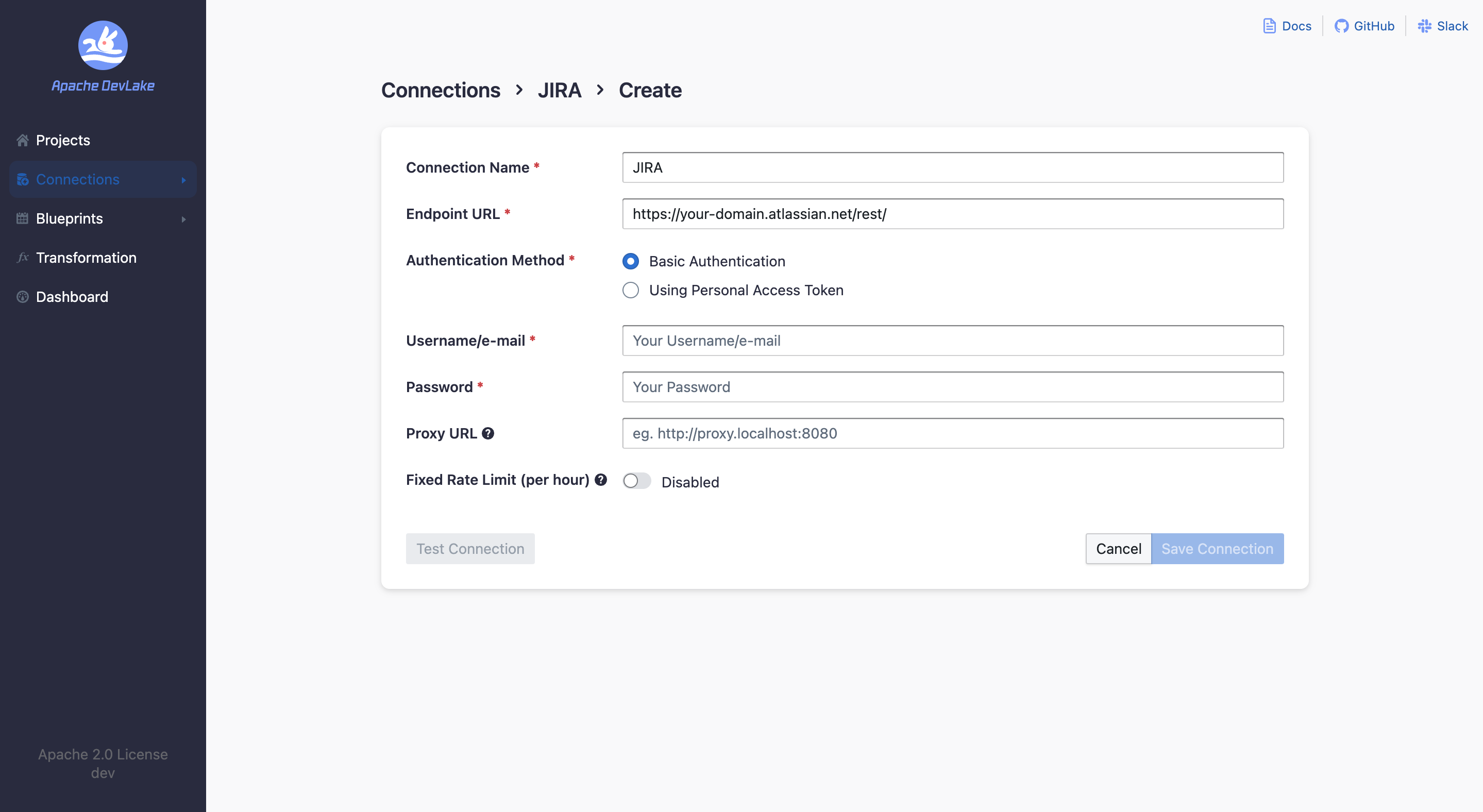Open the Transformation menu item
Viewport: 1483px width, 812px height.
[87, 258]
